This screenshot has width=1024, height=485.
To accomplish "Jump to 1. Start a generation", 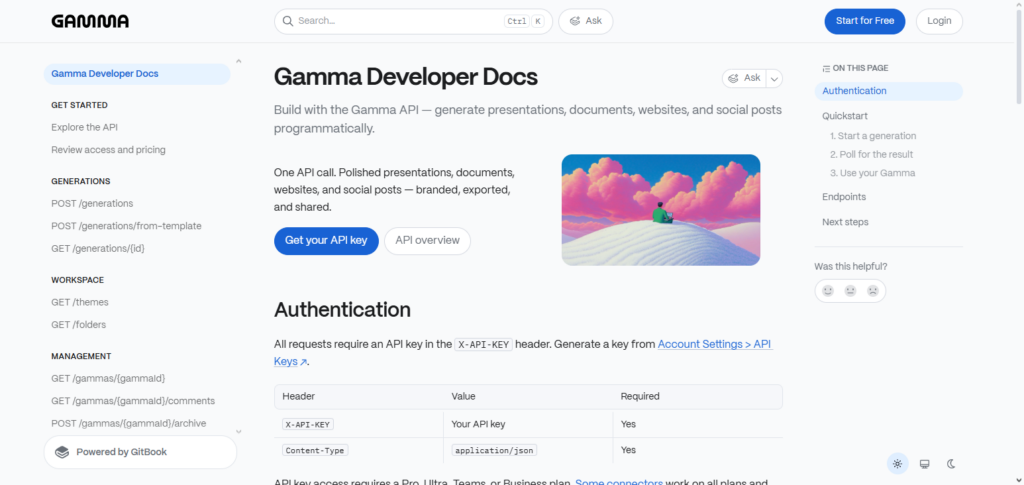I will (872, 136).
